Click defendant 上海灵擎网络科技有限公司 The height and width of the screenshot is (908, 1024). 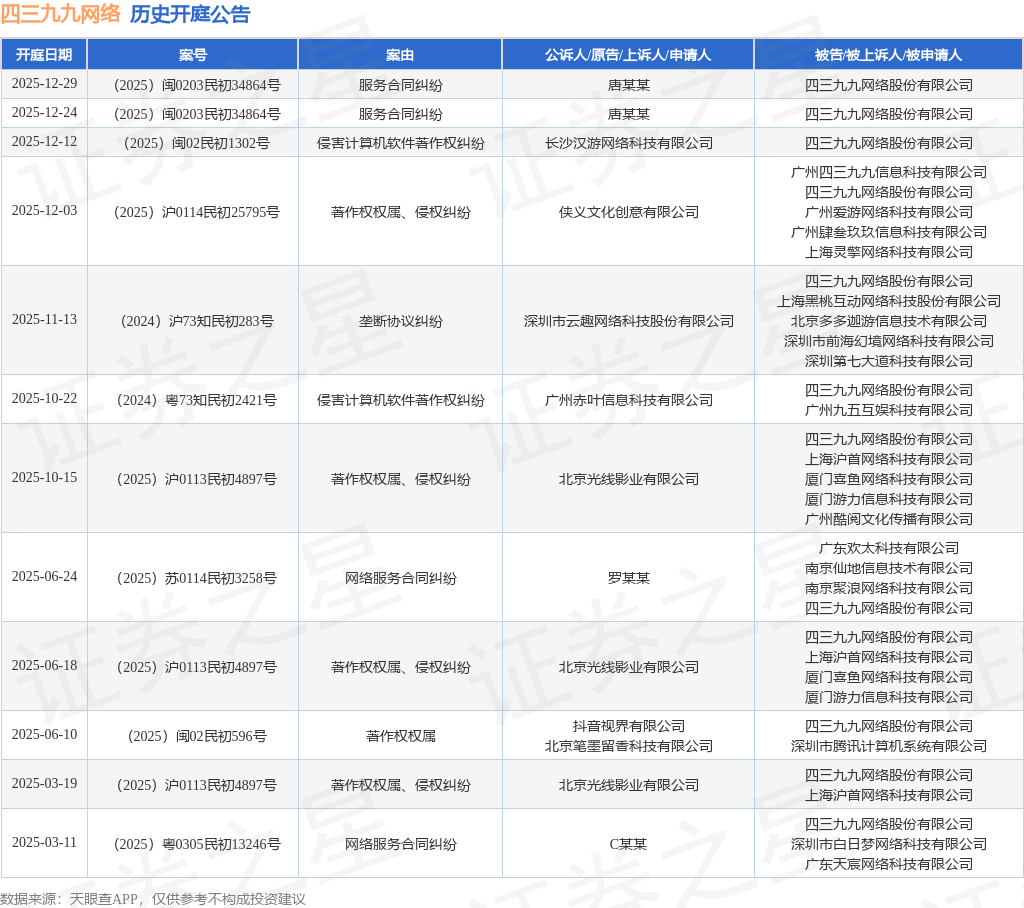(x=888, y=252)
